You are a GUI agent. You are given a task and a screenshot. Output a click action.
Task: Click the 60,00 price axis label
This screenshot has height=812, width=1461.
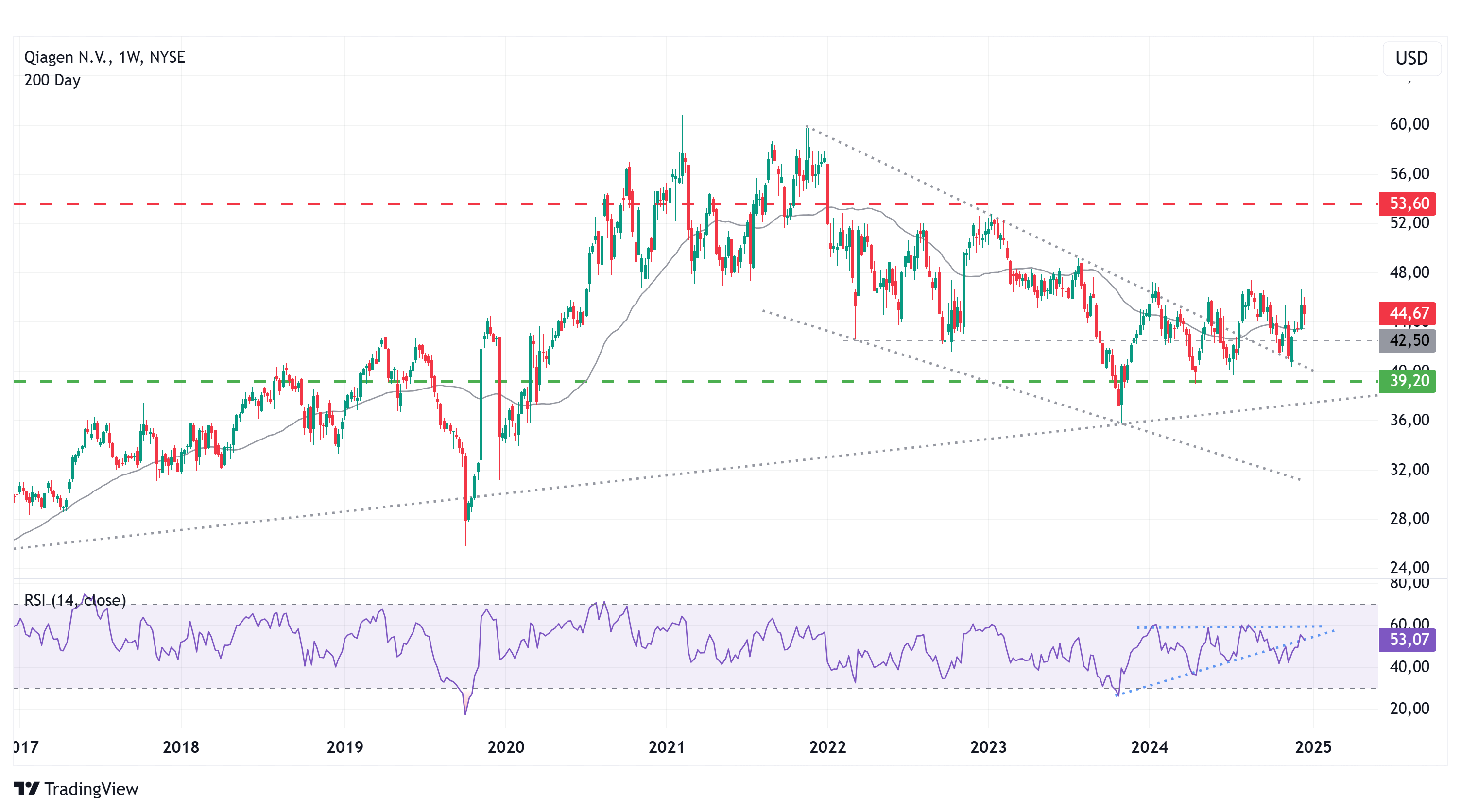point(1409,124)
